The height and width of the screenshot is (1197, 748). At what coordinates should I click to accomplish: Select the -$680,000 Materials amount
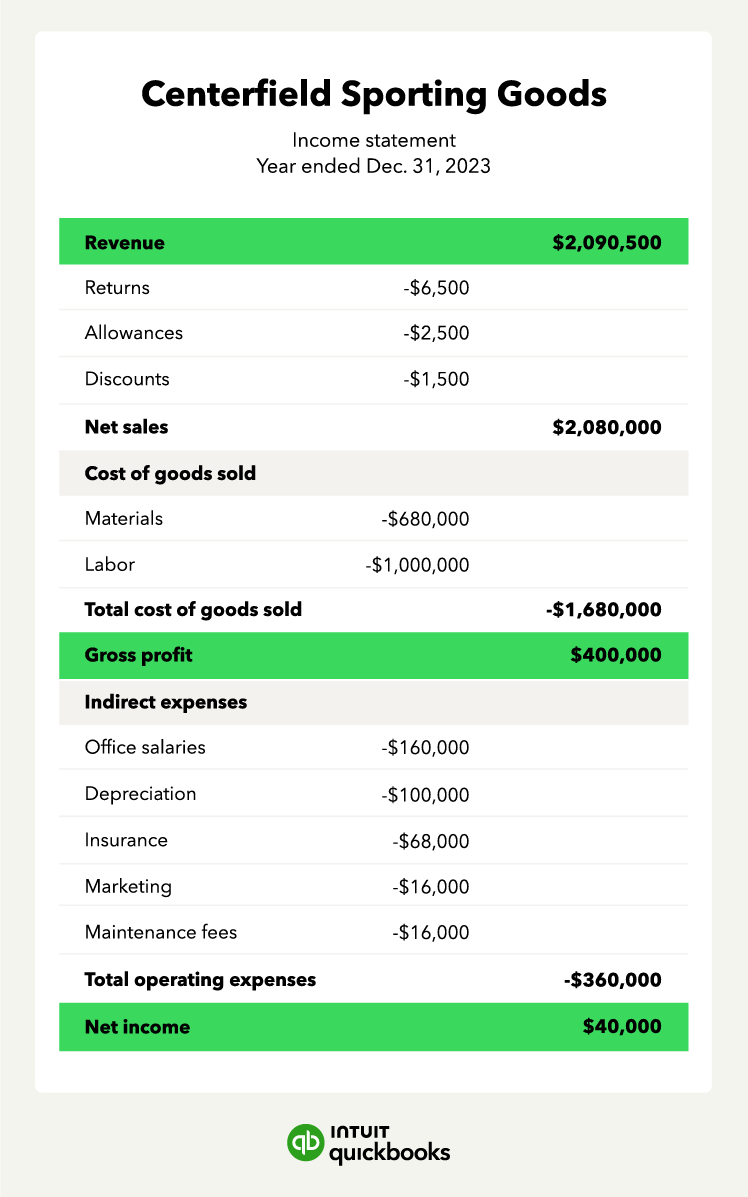pos(425,519)
